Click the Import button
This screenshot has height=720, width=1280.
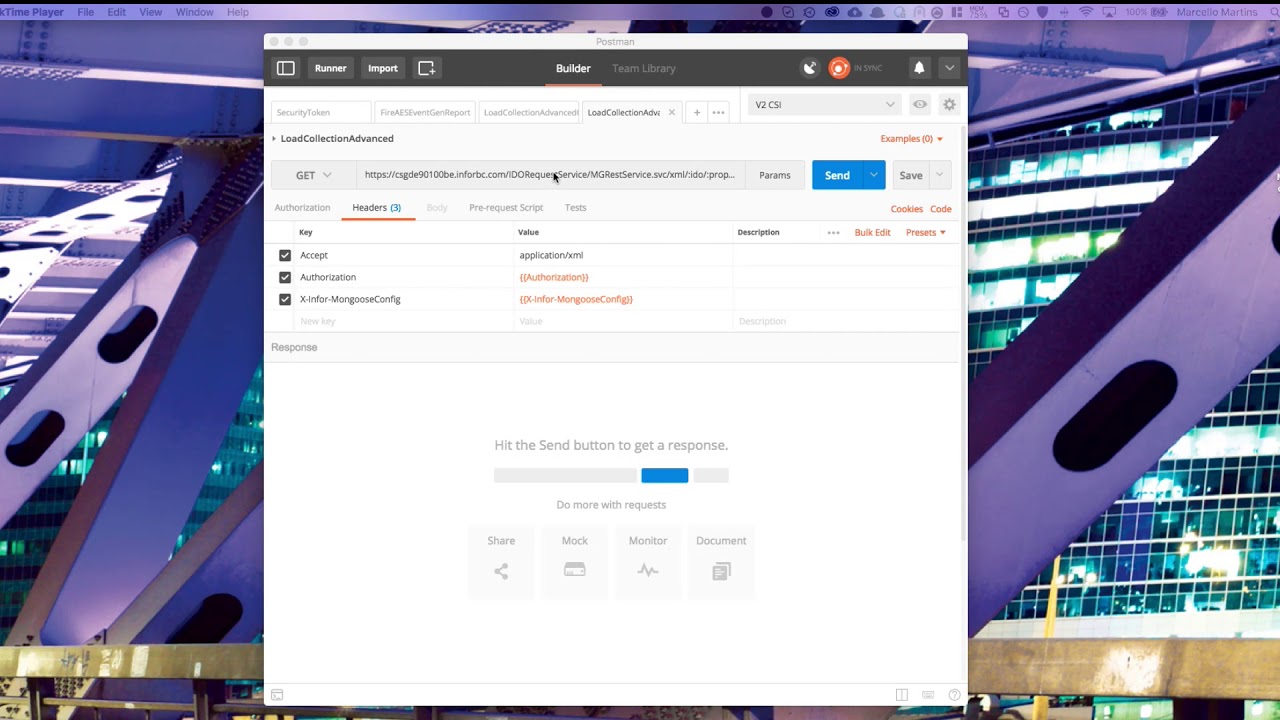(x=383, y=68)
